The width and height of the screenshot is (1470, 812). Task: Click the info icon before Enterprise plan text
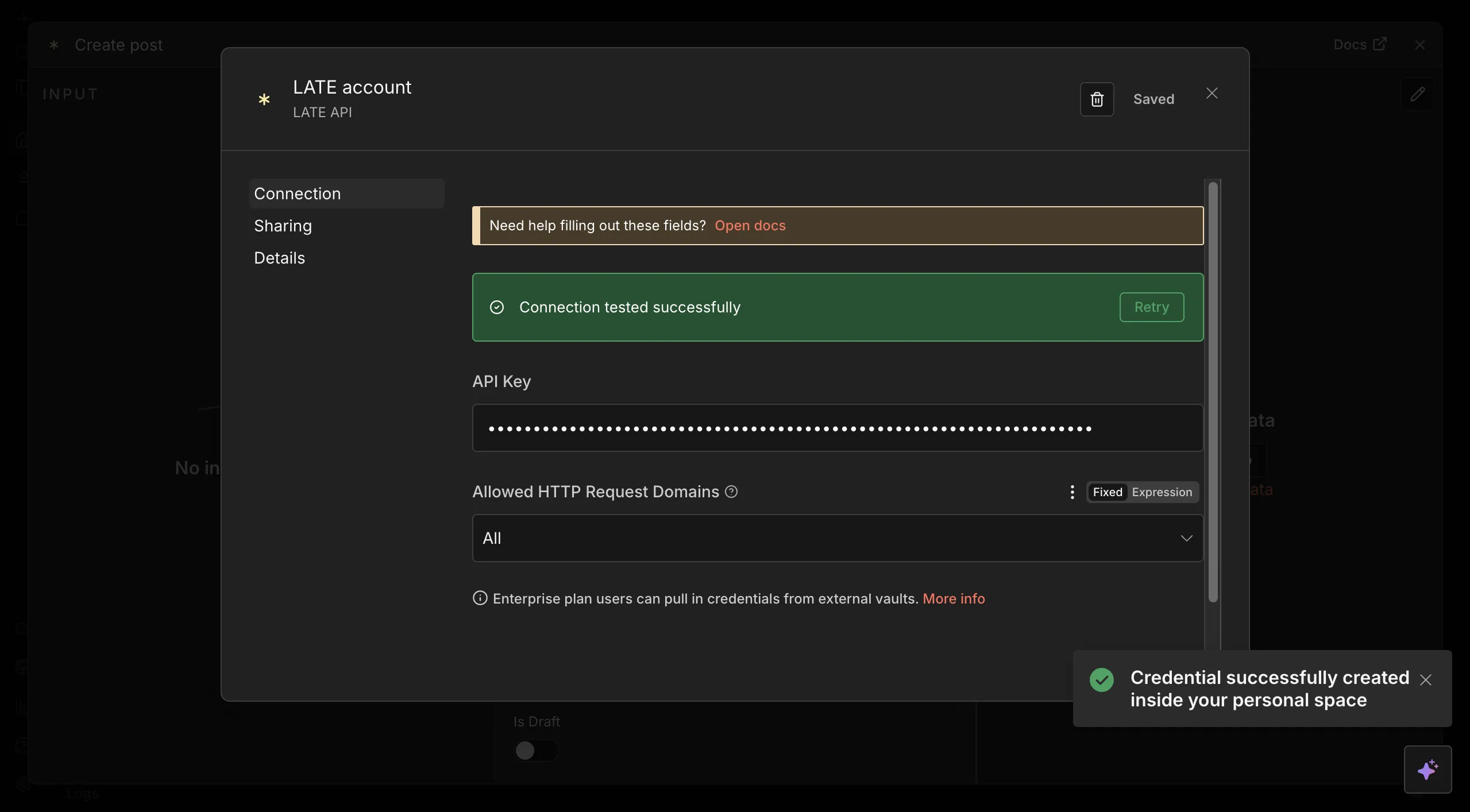(480, 598)
